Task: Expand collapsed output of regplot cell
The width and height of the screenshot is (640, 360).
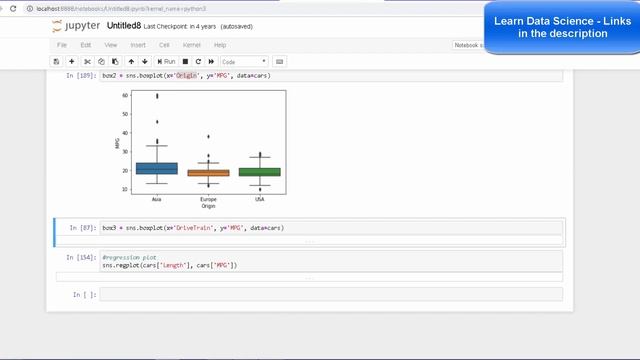Action: pos(310,278)
